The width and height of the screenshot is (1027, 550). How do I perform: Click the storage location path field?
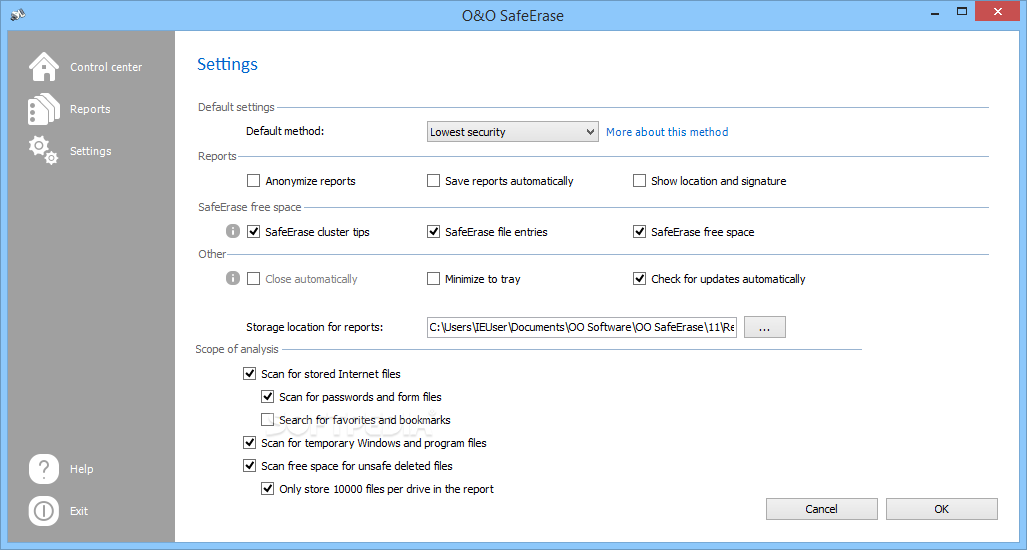[582, 327]
